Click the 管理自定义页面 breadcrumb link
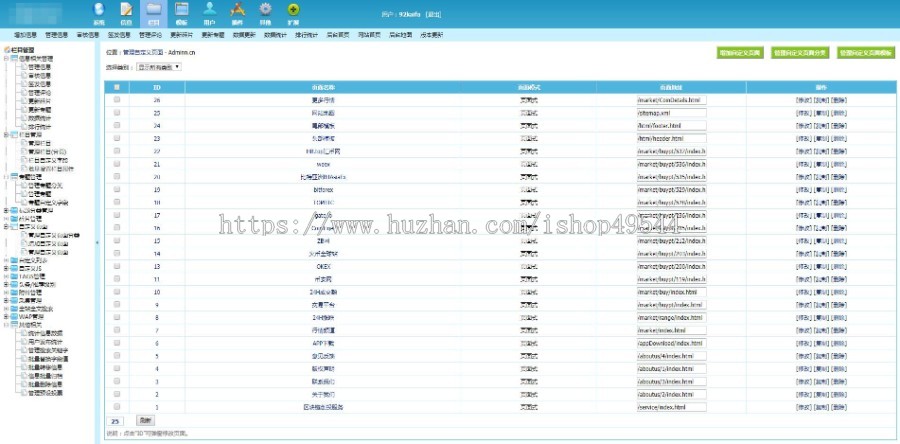900x444 pixels. [143, 52]
